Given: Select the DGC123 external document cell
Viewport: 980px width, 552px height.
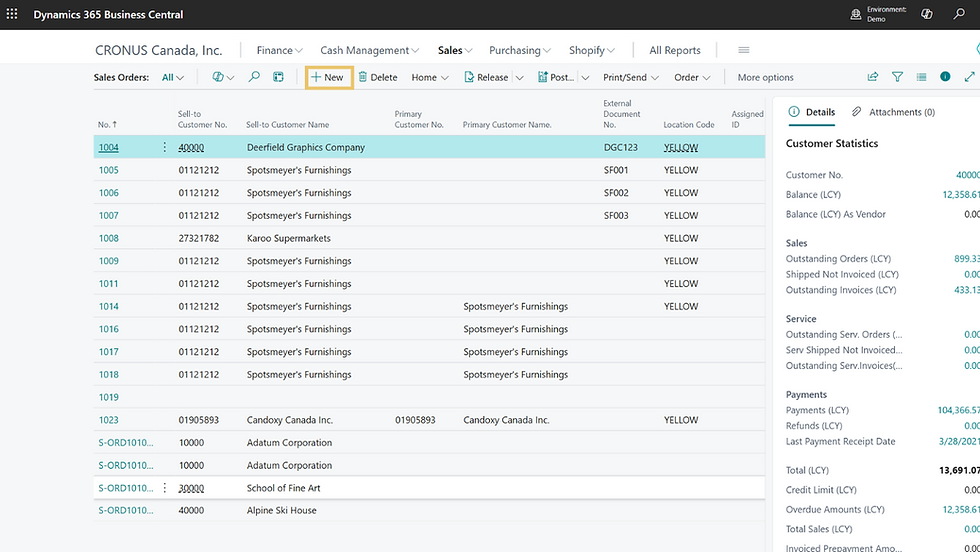Looking at the screenshot, I should point(621,148).
